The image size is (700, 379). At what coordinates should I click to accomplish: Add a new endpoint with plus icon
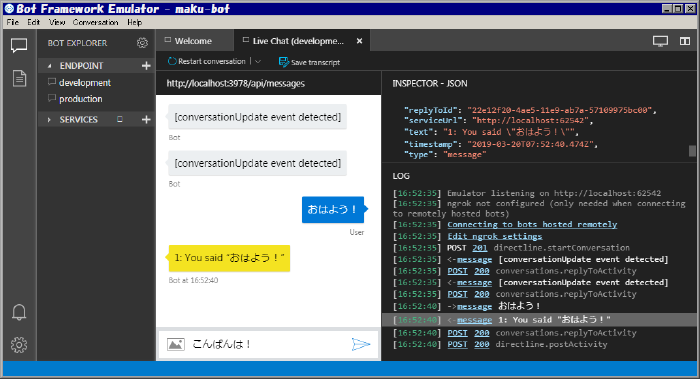pyautogui.click(x=146, y=66)
